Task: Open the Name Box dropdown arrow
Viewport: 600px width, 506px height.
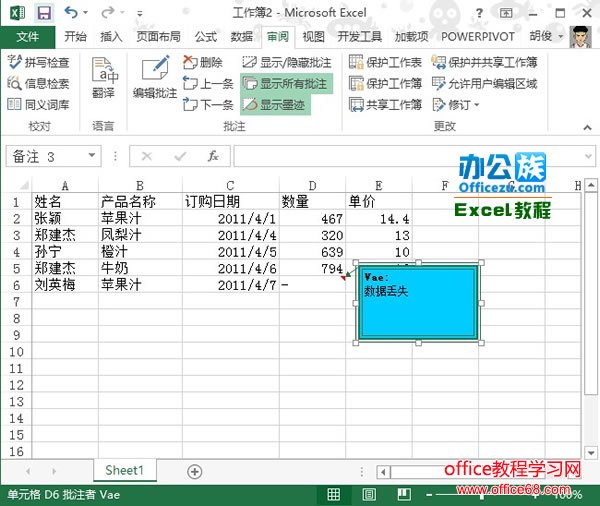Action: click(x=92, y=155)
